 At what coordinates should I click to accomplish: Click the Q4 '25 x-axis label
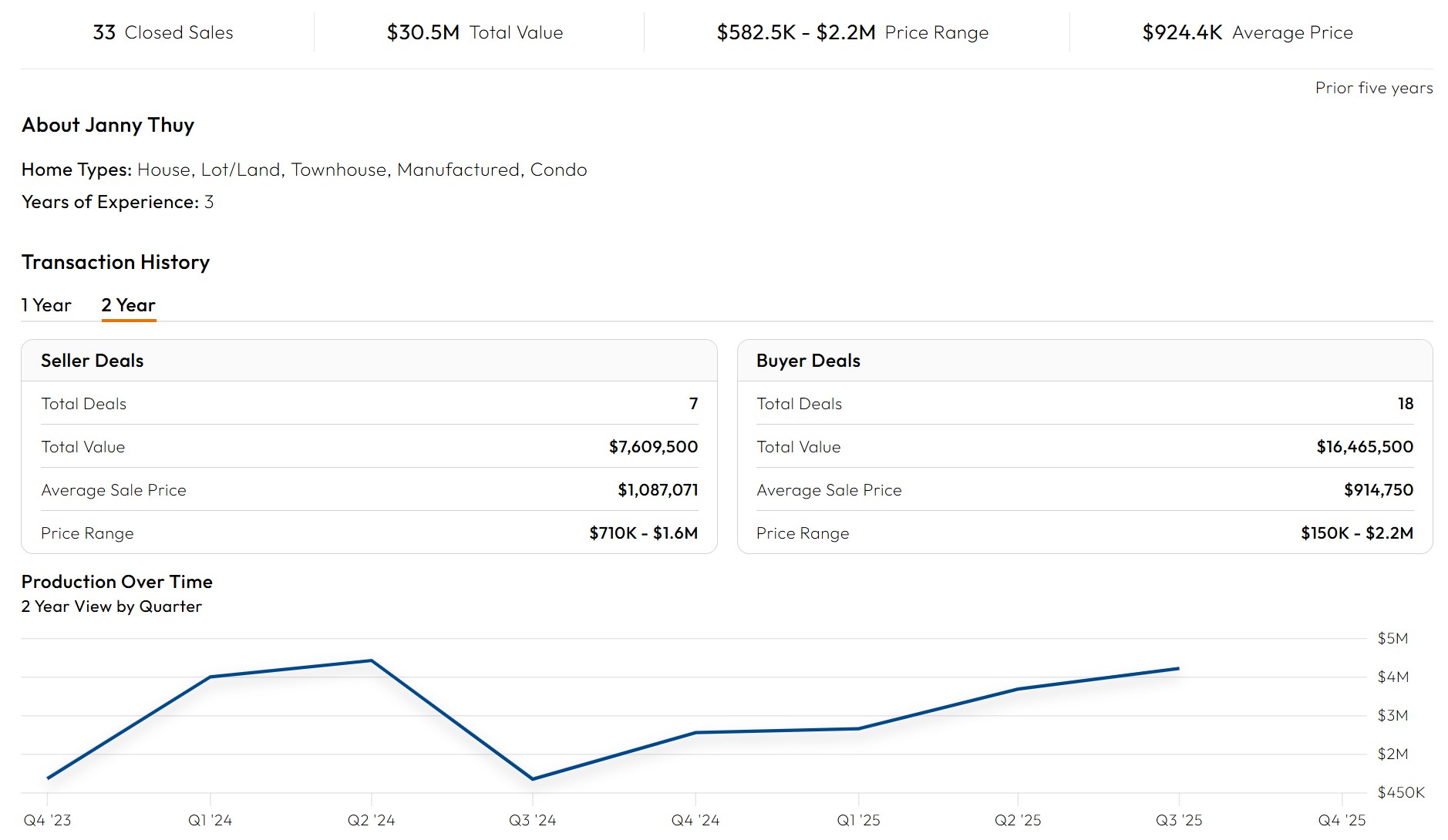(1342, 820)
